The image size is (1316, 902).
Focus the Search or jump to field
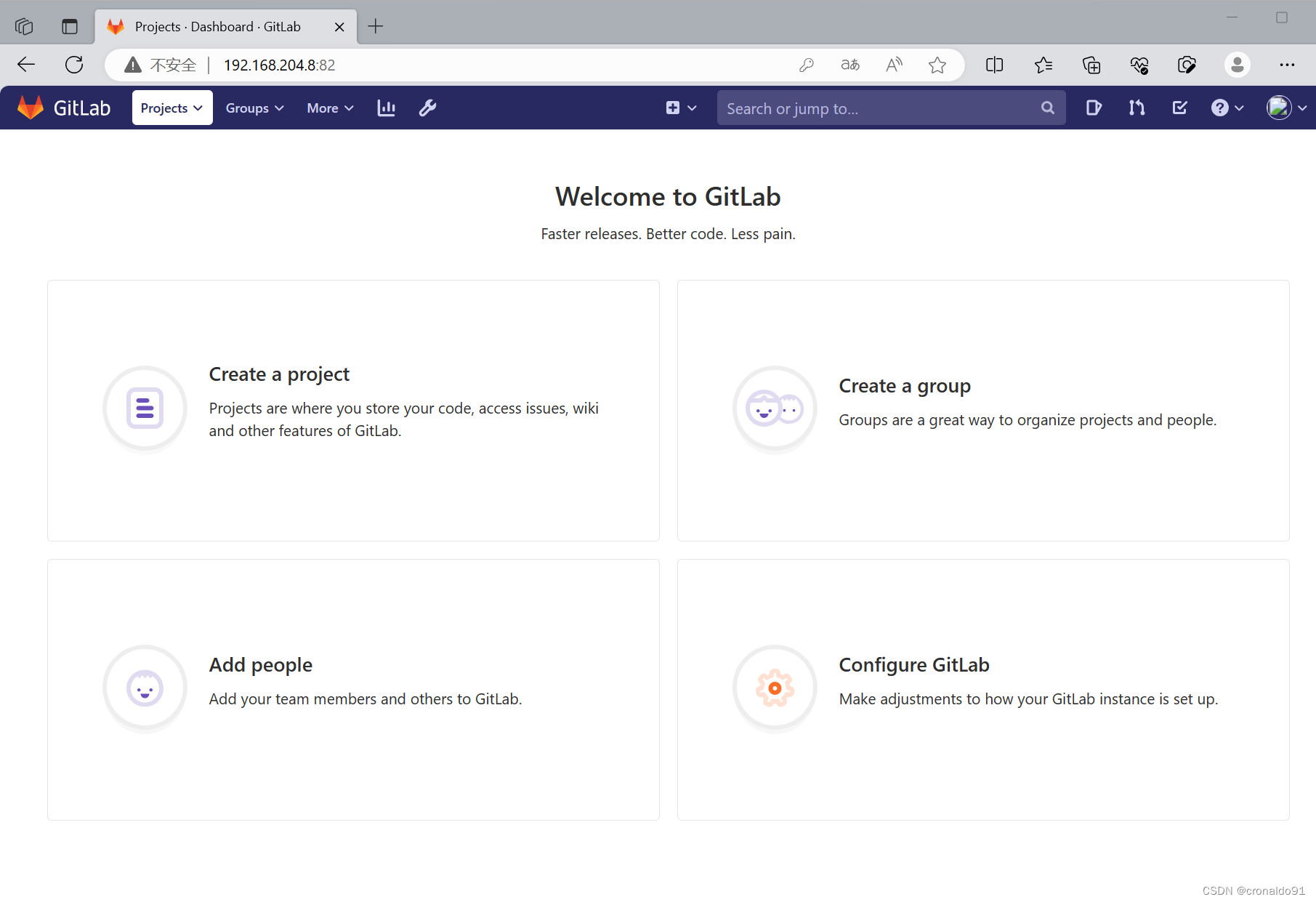point(891,108)
